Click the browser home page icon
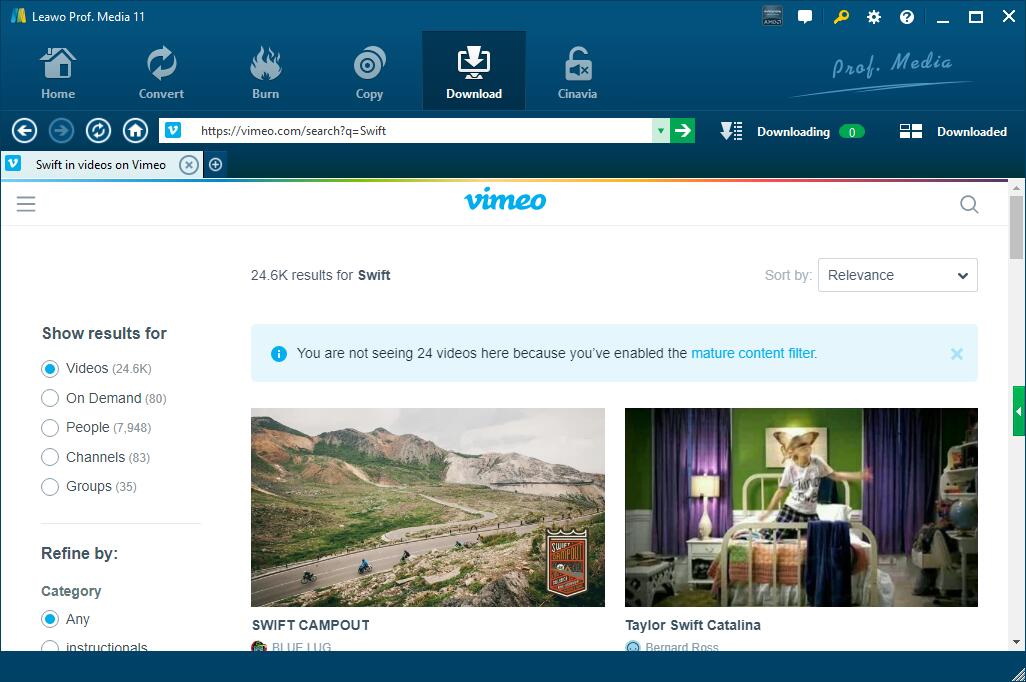 point(135,131)
